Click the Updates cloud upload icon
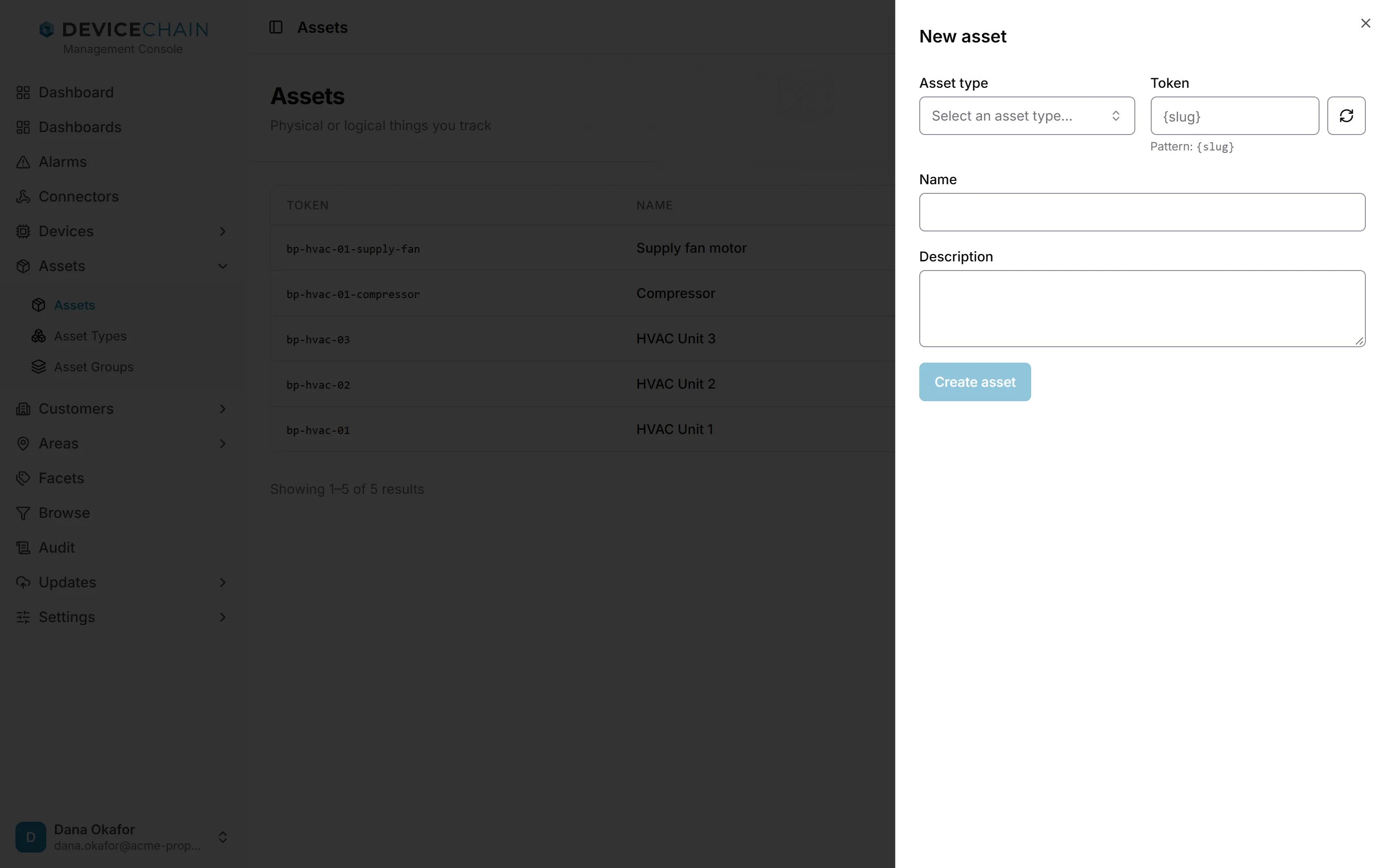The width and height of the screenshot is (1389, 868). coord(23,583)
